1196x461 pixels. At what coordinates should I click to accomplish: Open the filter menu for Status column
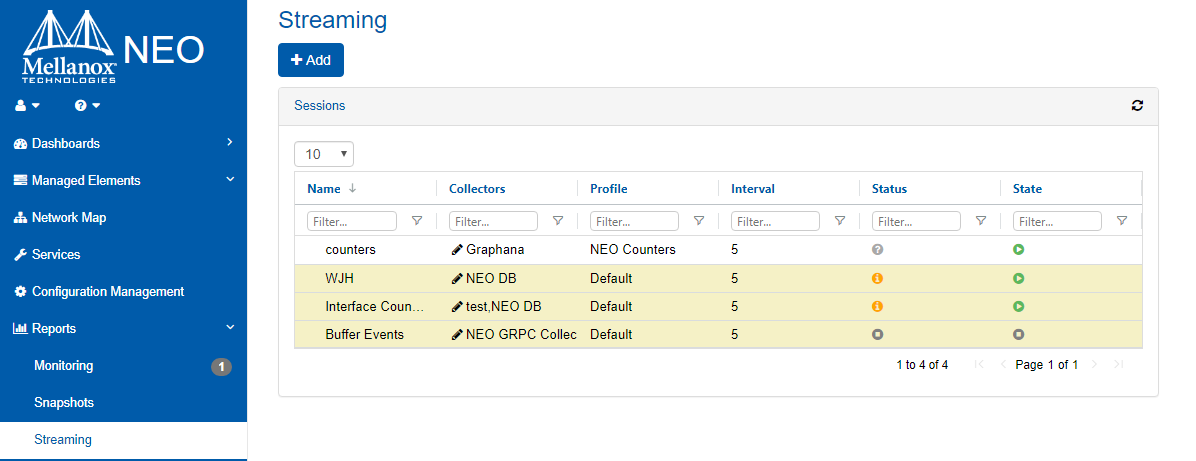981,221
